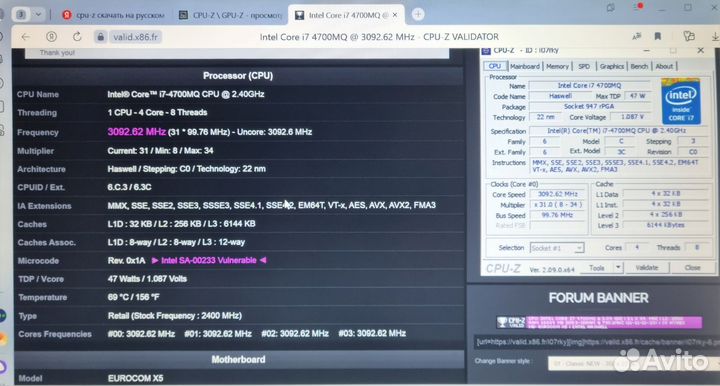Click the pink 3092.62 MHz frequency value
Screen dimensions: 720x386
[x=136, y=132]
